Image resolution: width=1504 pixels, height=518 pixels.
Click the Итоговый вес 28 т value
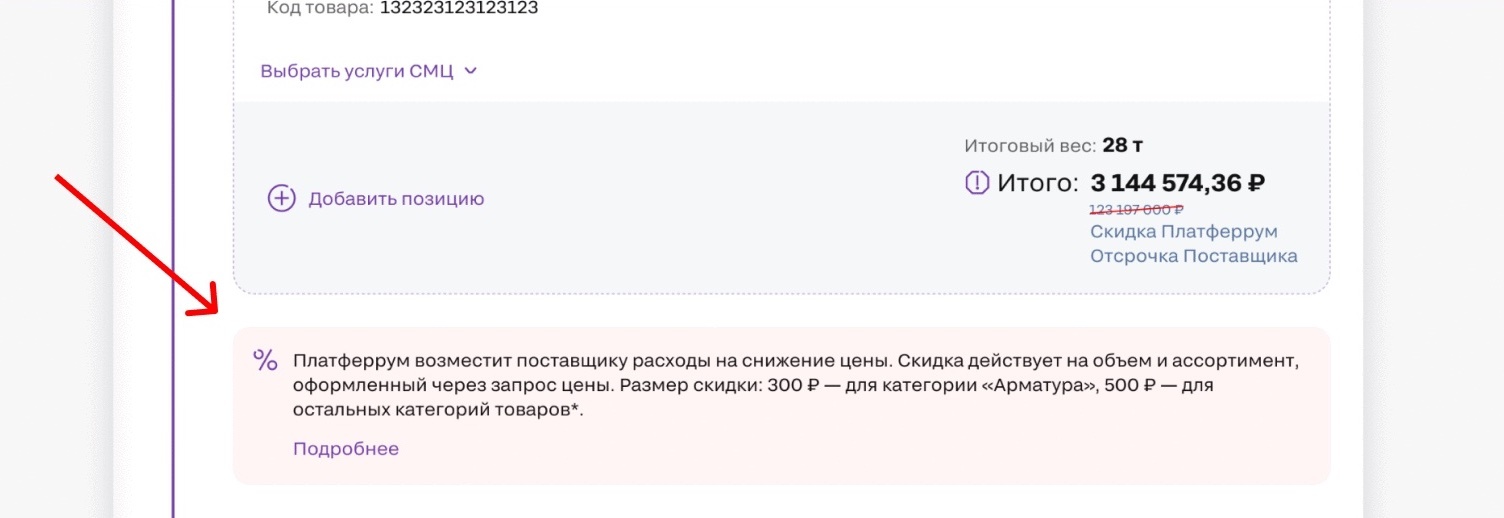[x=1123, y=146]
